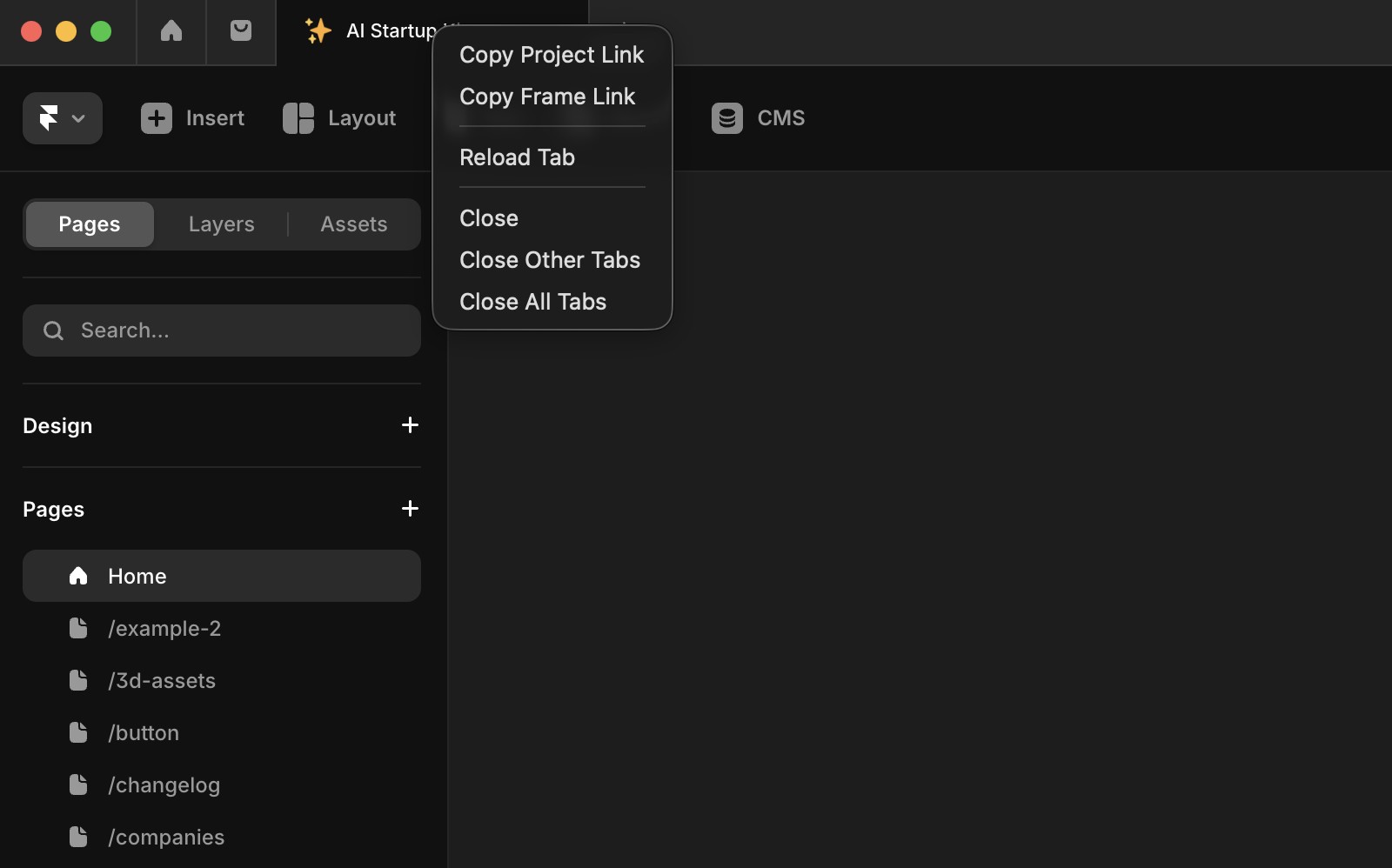Open the CMS toolbar section
This screenshot has width=1392, height=868.
coord(758,118)
